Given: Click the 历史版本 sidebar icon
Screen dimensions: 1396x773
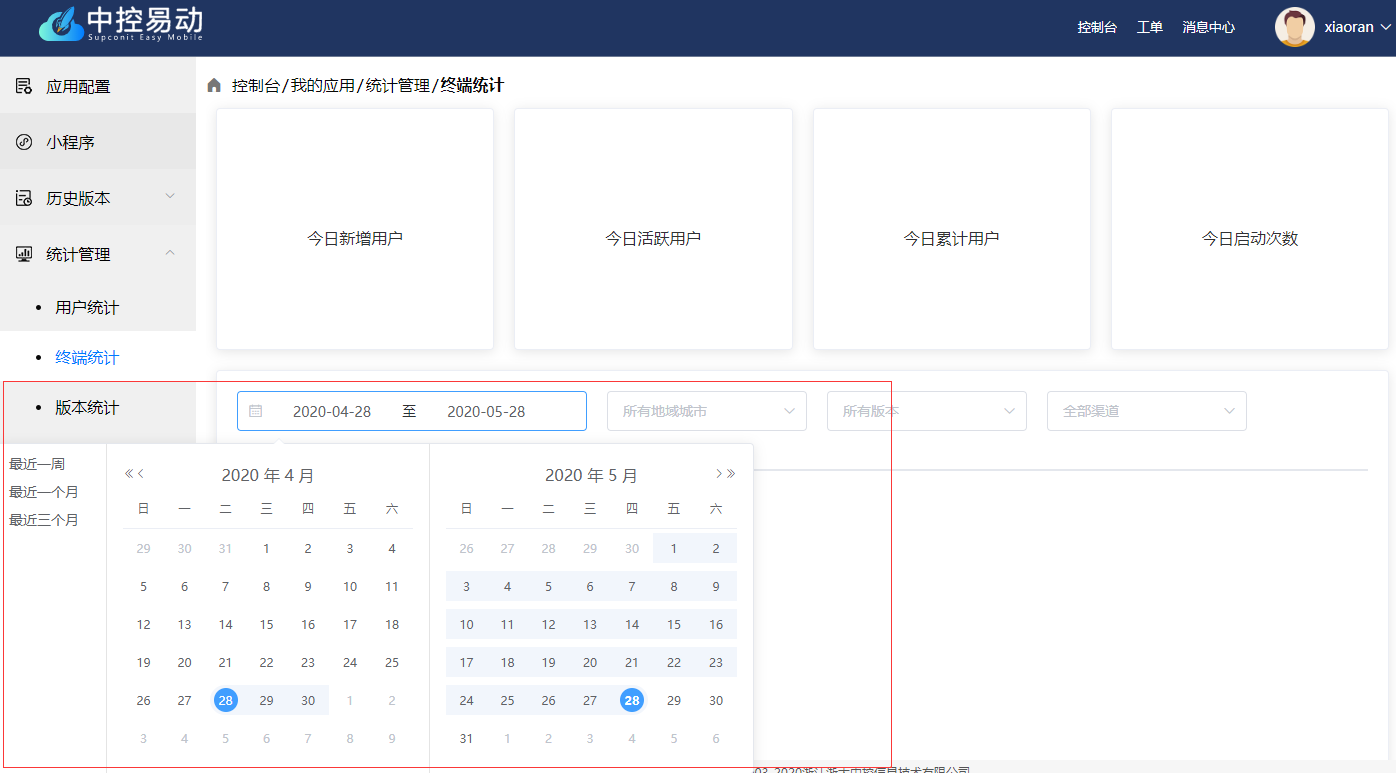Looking at the screenshot, I should click(24, 198).
